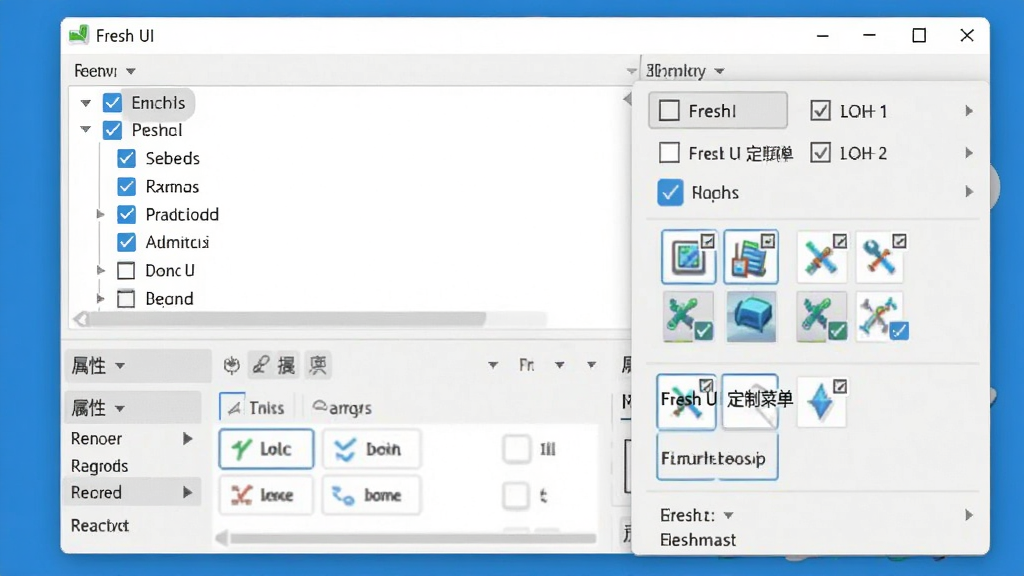The height and width of the screenshot is (576, 1024).
Task: Click the 撮 toolbar icon
Action: 287,365
